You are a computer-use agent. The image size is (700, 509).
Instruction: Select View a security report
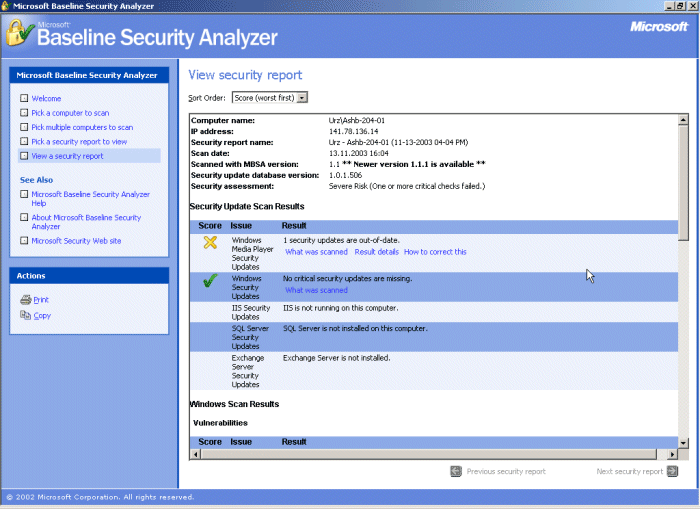[x=67, y=155]
